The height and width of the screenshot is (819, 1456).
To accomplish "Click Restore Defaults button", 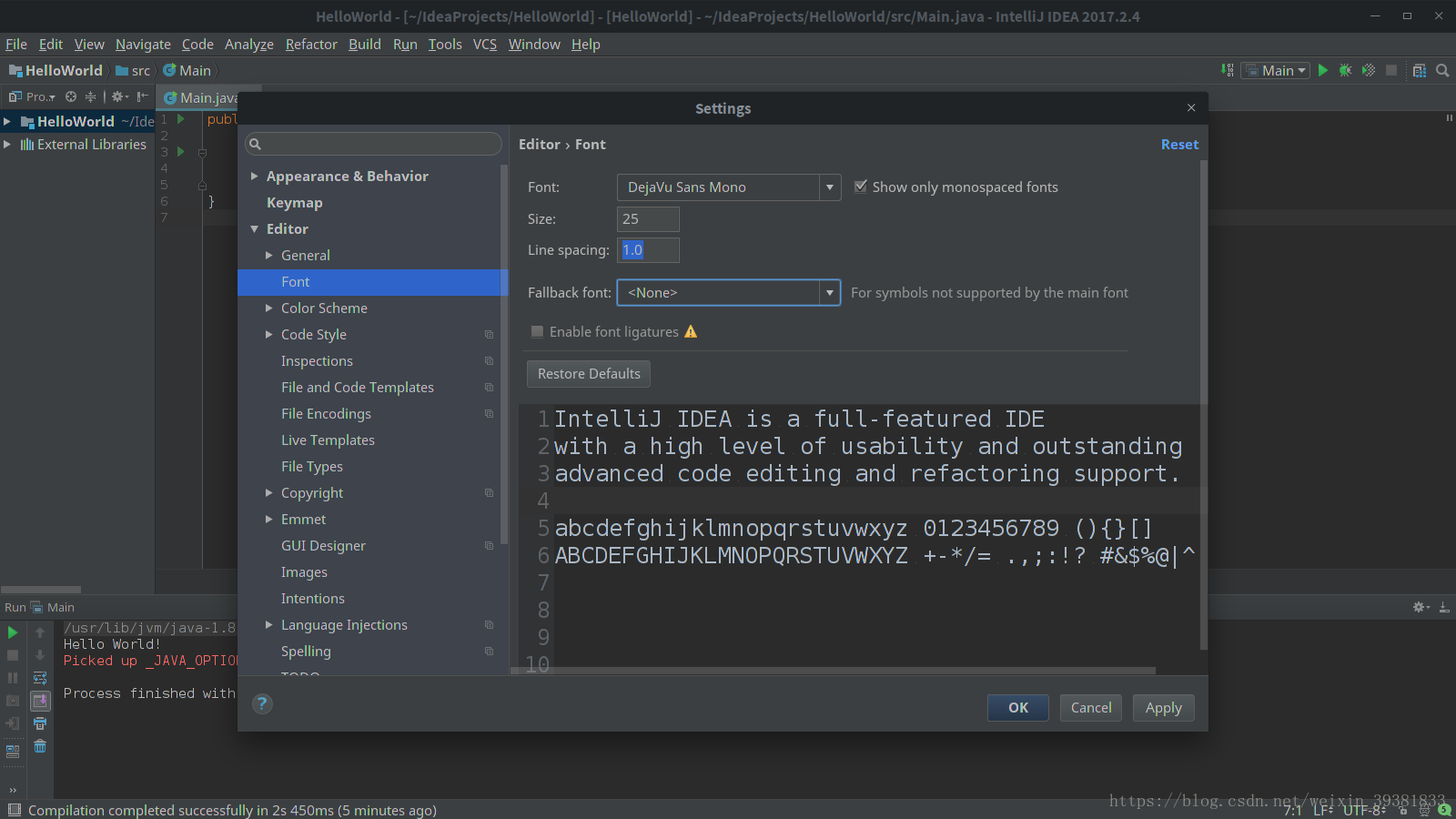I will [x=589, y=374].
